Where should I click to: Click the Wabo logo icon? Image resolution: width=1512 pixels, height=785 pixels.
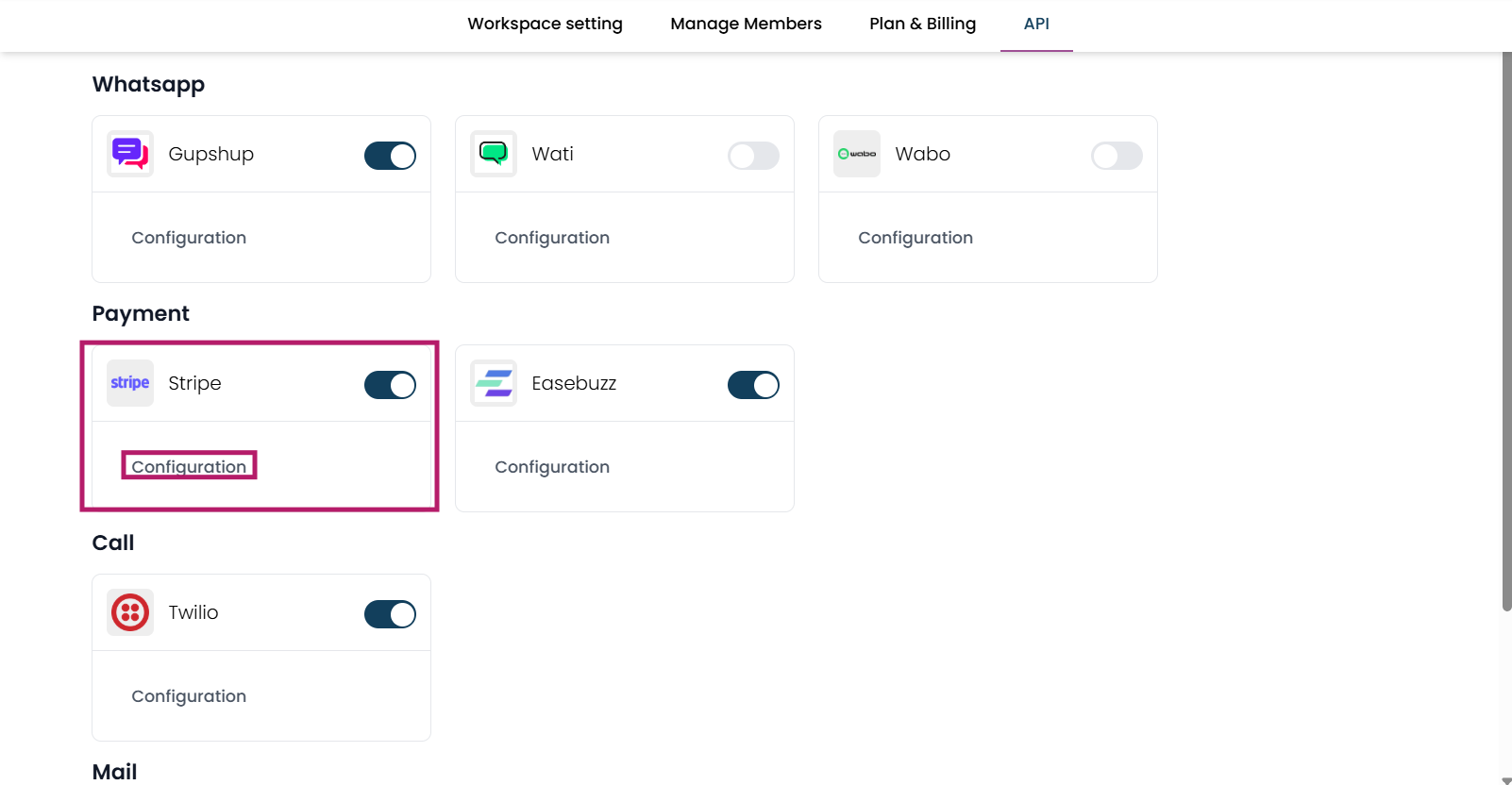tap(857, 154)
